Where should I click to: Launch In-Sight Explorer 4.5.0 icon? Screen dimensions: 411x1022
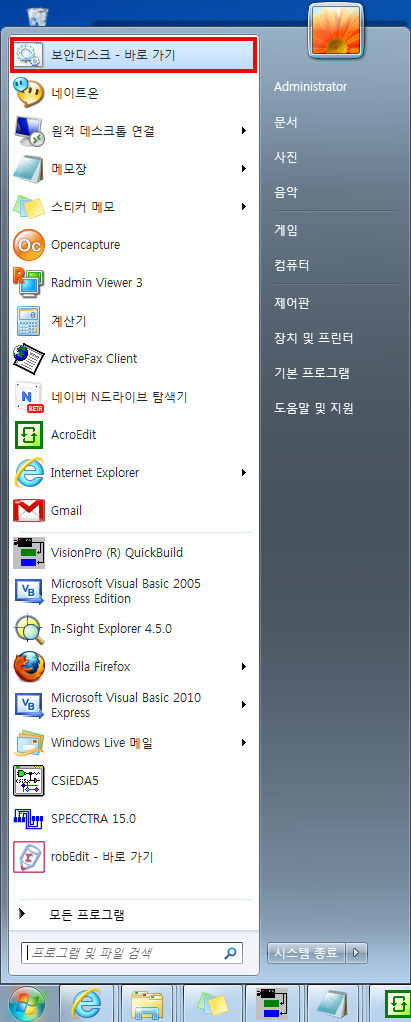pyautogui.click(x=29, y=629)
